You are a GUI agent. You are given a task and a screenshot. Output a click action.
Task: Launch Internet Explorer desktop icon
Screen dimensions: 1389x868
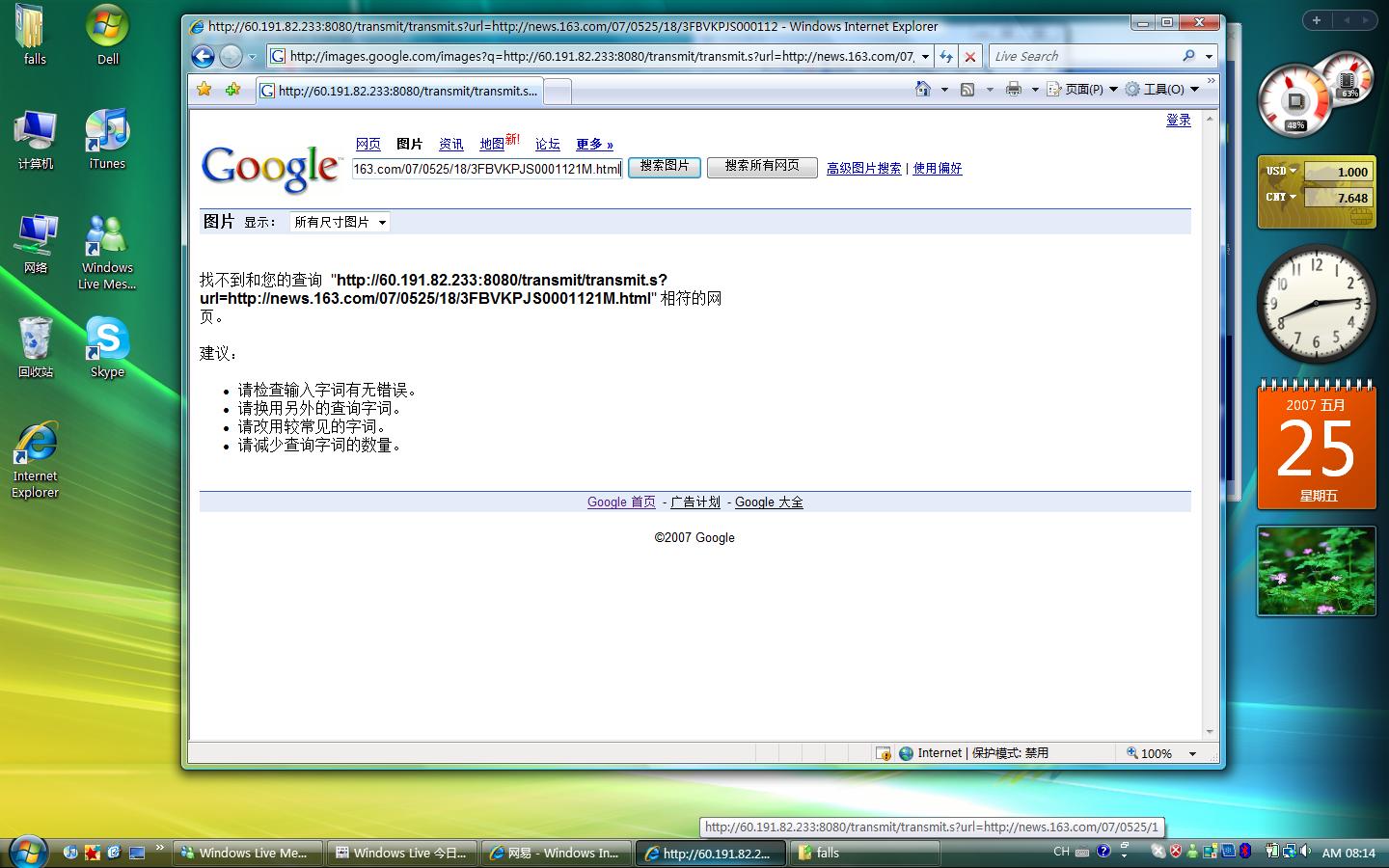(36, 460)
